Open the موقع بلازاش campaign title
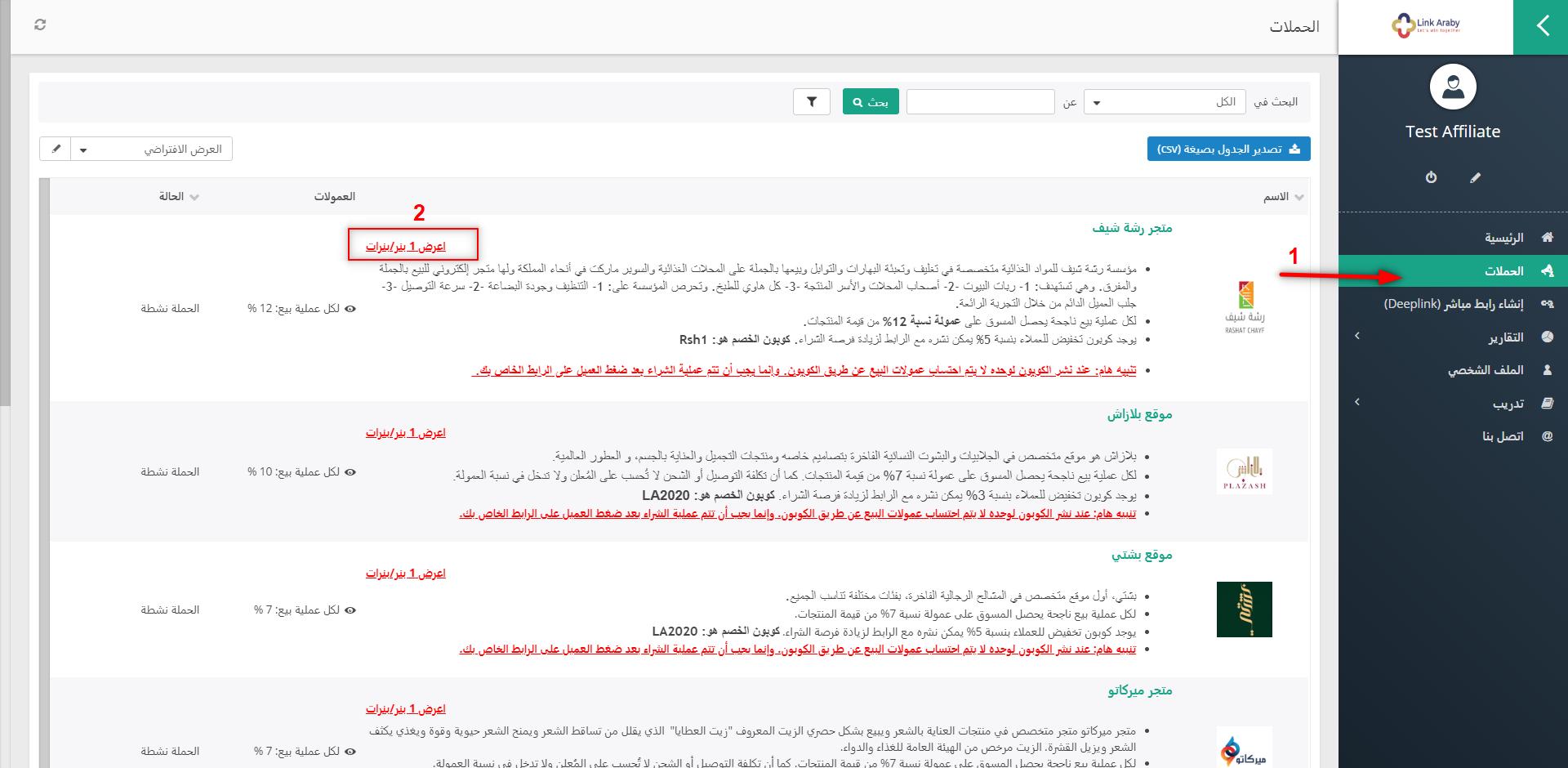 click(1140, 414)
